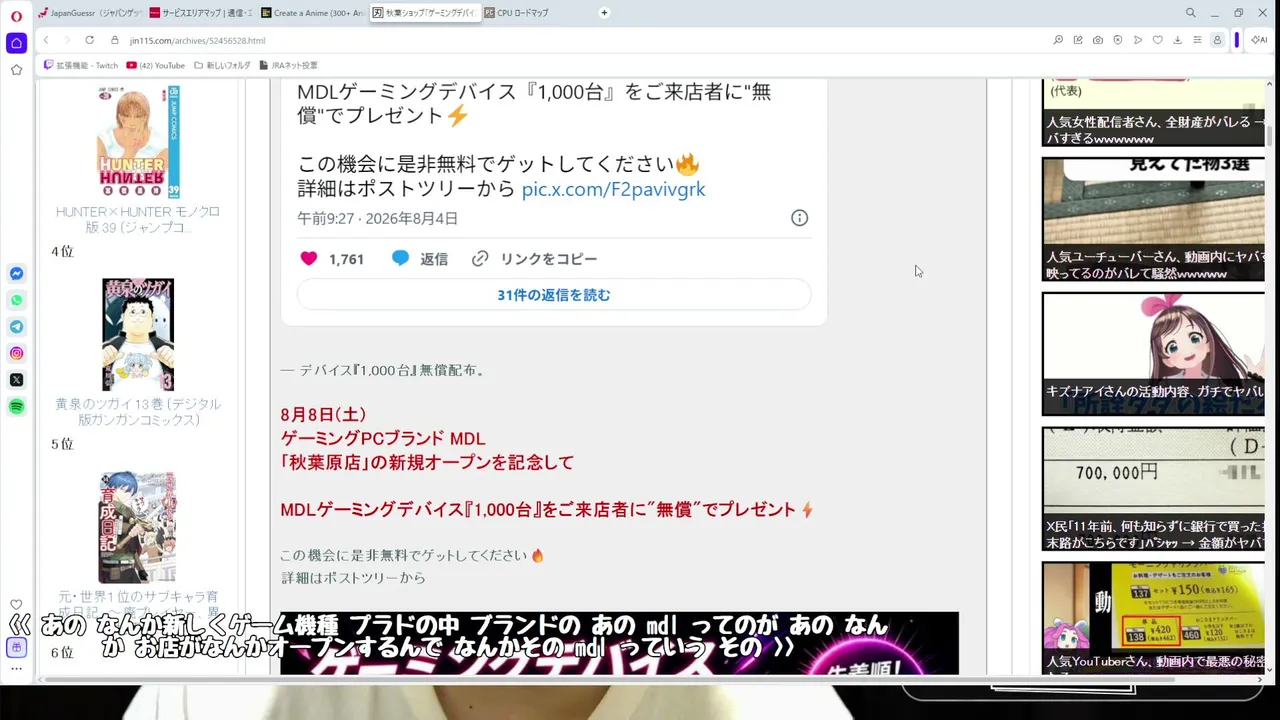Image resolution: width=1280 pixels, height=720 pixels.
Task: View site security lock information
Action: pyautogui.click(x=115, y=40)
